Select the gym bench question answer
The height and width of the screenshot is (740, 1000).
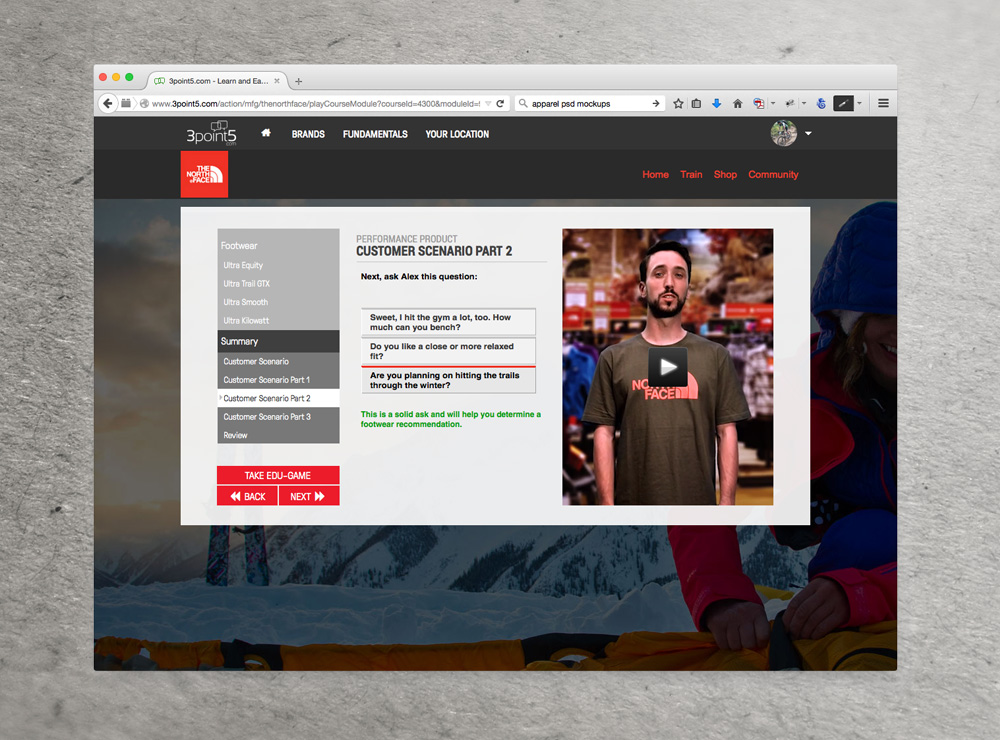point(448,322)
